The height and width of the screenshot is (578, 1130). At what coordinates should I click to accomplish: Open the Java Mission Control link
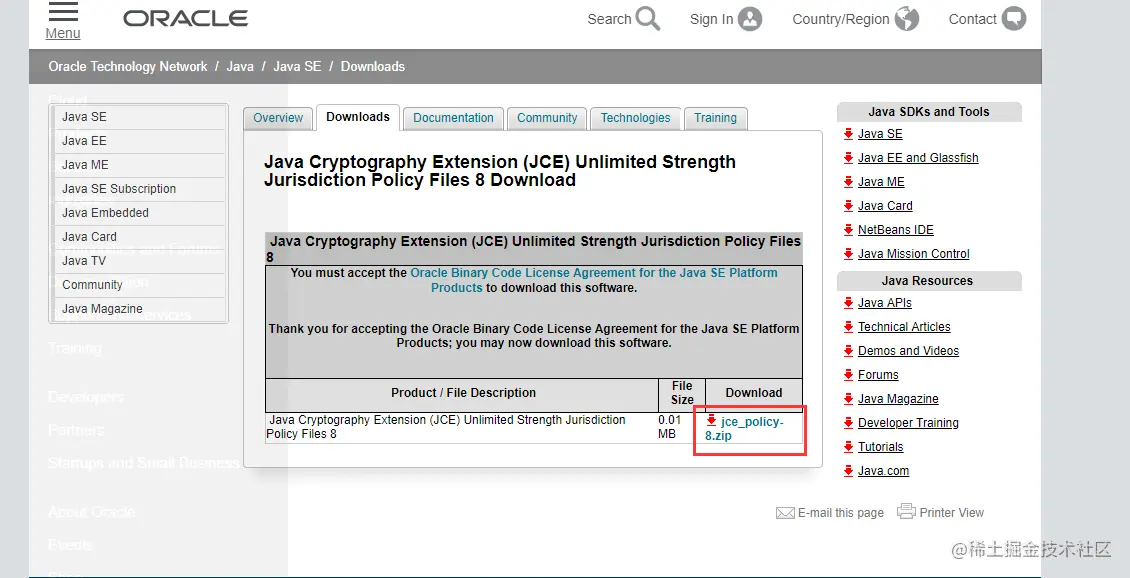pyautogui.click(x=914, y=254)
